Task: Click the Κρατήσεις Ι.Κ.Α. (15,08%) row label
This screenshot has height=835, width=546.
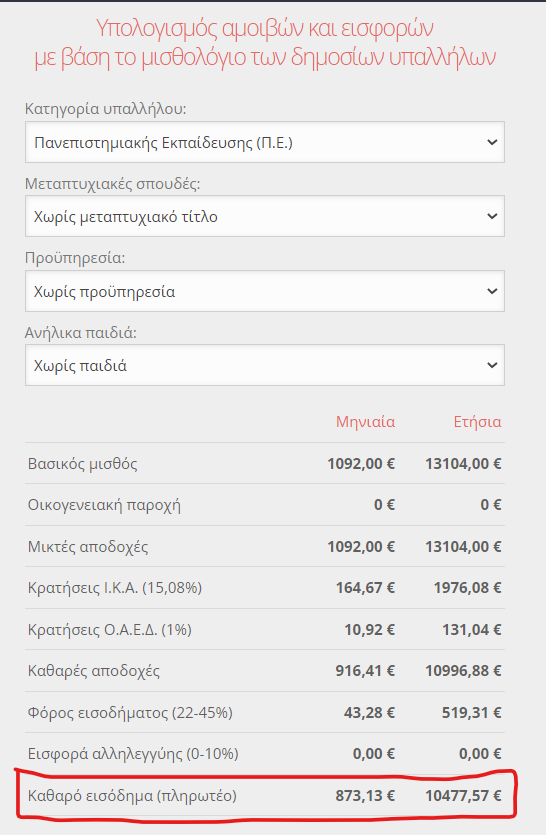Action: point(115,588)
